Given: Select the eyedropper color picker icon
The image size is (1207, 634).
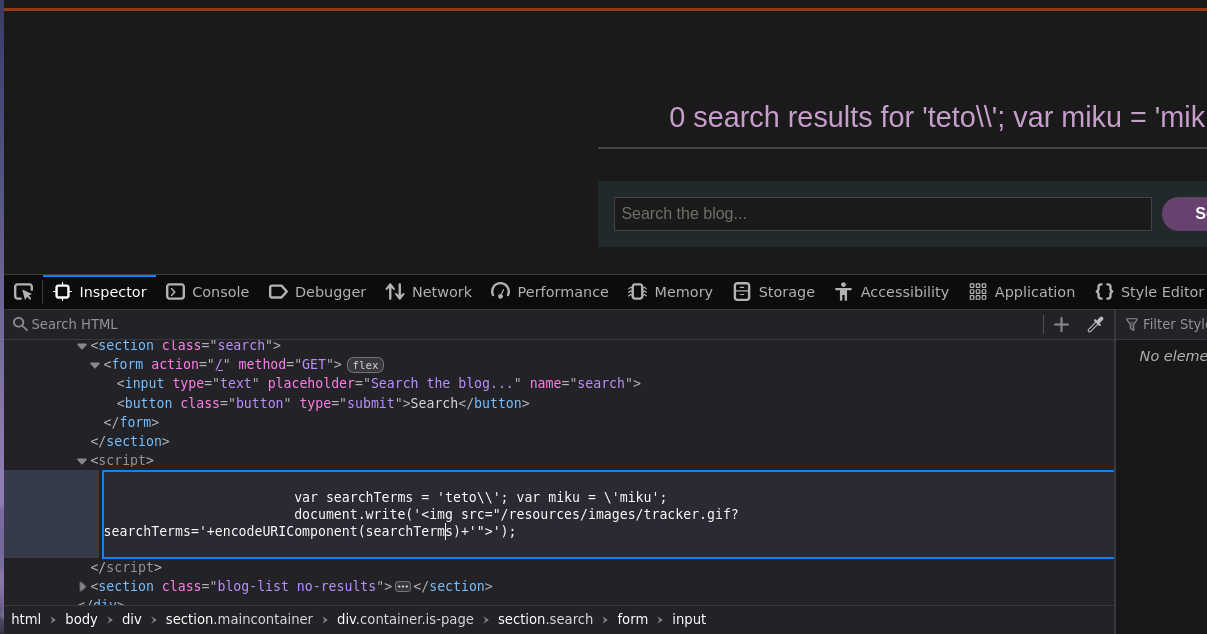Looking at the screenshot, I should tap(1095, 324).
